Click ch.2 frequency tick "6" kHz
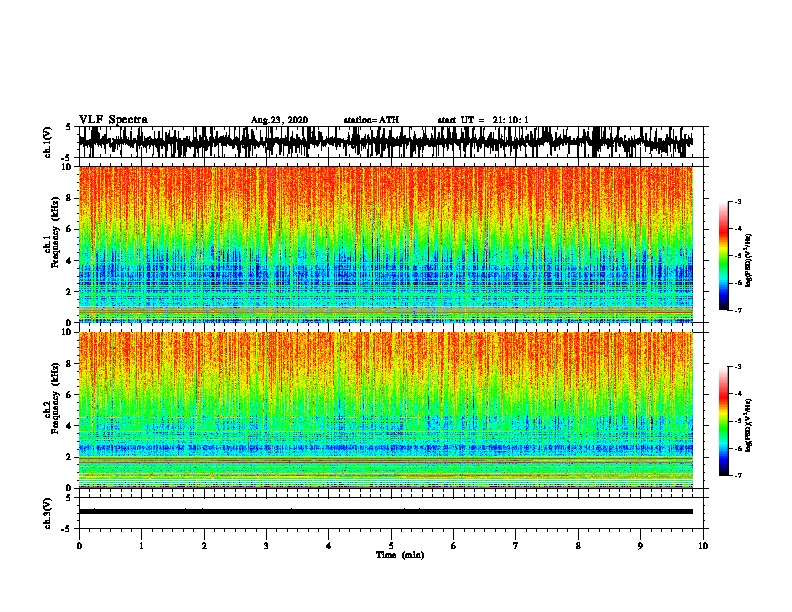Screen dimensions: 792x612 [70, 394]
